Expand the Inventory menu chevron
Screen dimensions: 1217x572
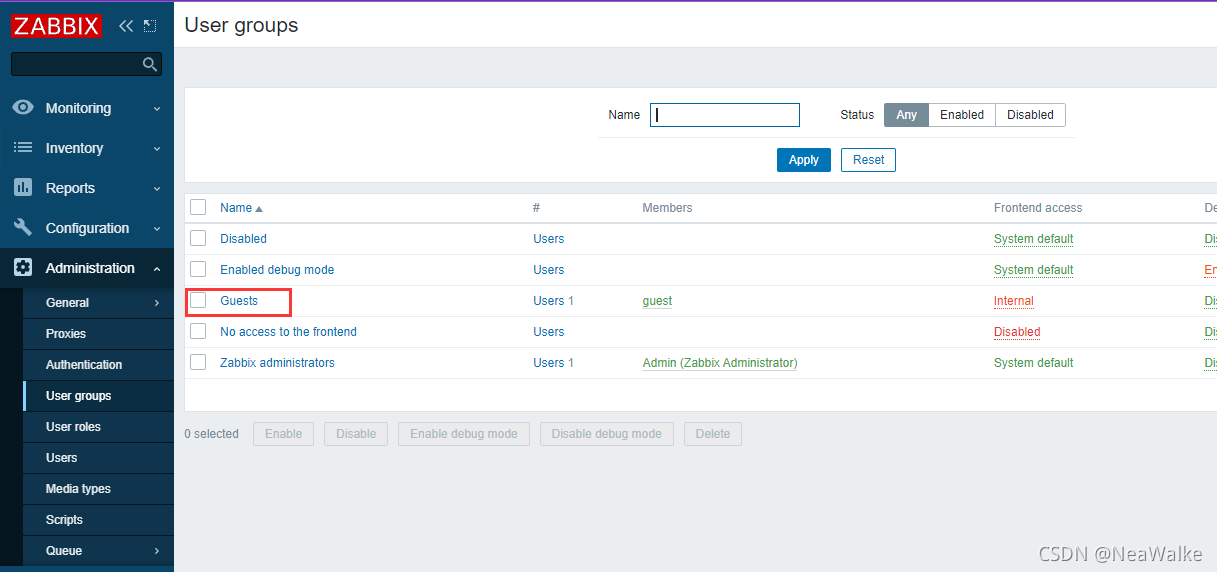[x=157, y=148]
